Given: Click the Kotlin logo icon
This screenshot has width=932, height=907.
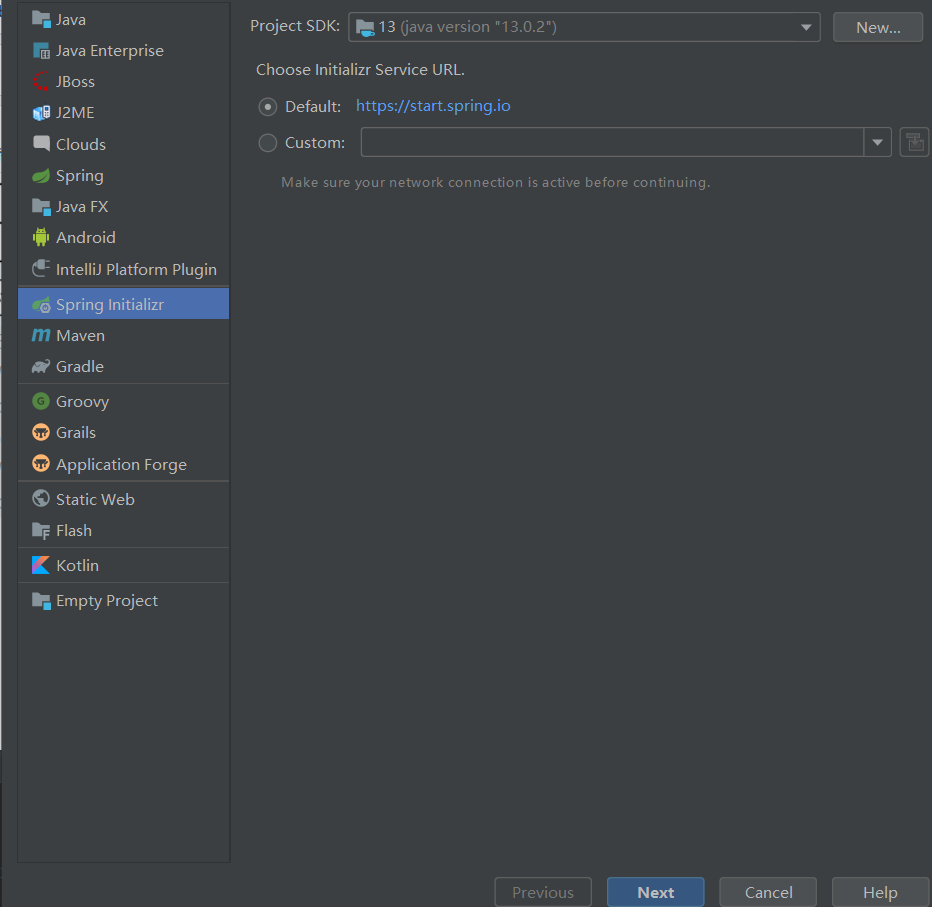Looking at the screenshot, I should 41,565.
